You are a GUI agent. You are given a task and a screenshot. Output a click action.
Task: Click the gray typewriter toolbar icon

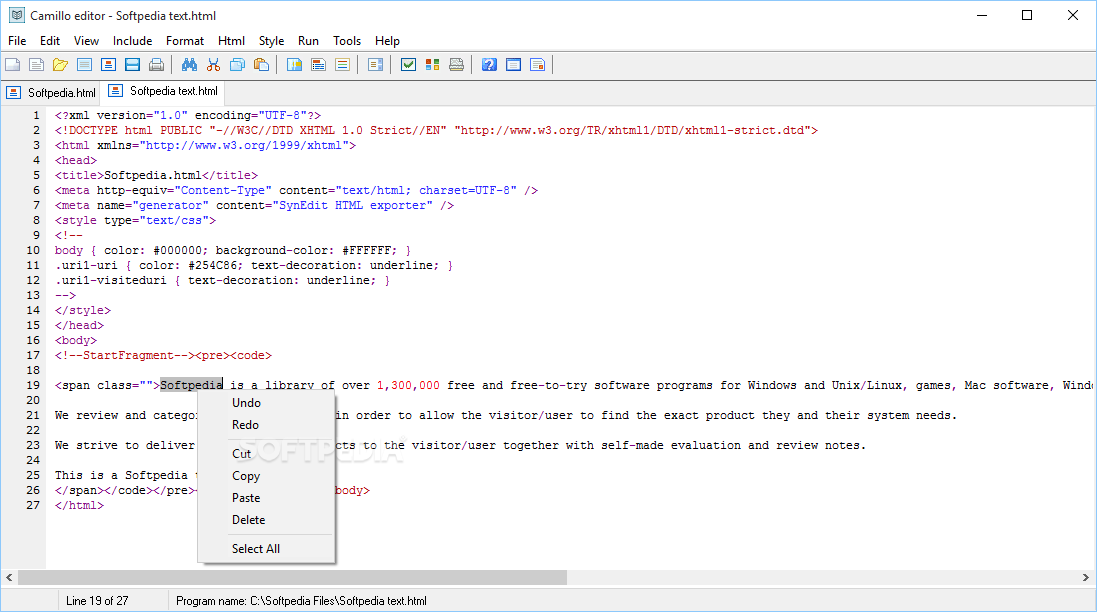456,65
